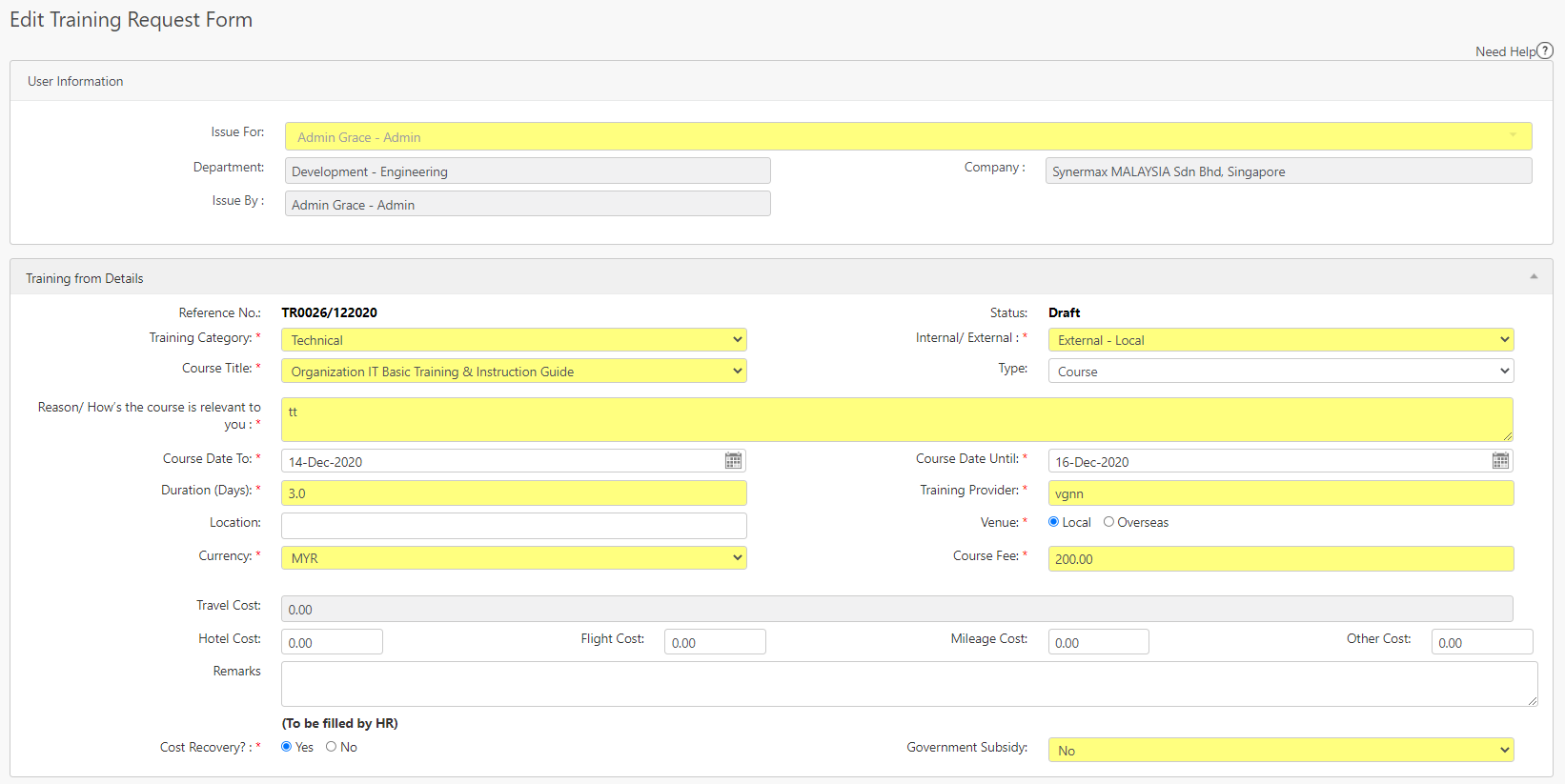This screenshot has height=784, width=1565.
Task: Click the (To be filled by HR) text
Action: 339,723
